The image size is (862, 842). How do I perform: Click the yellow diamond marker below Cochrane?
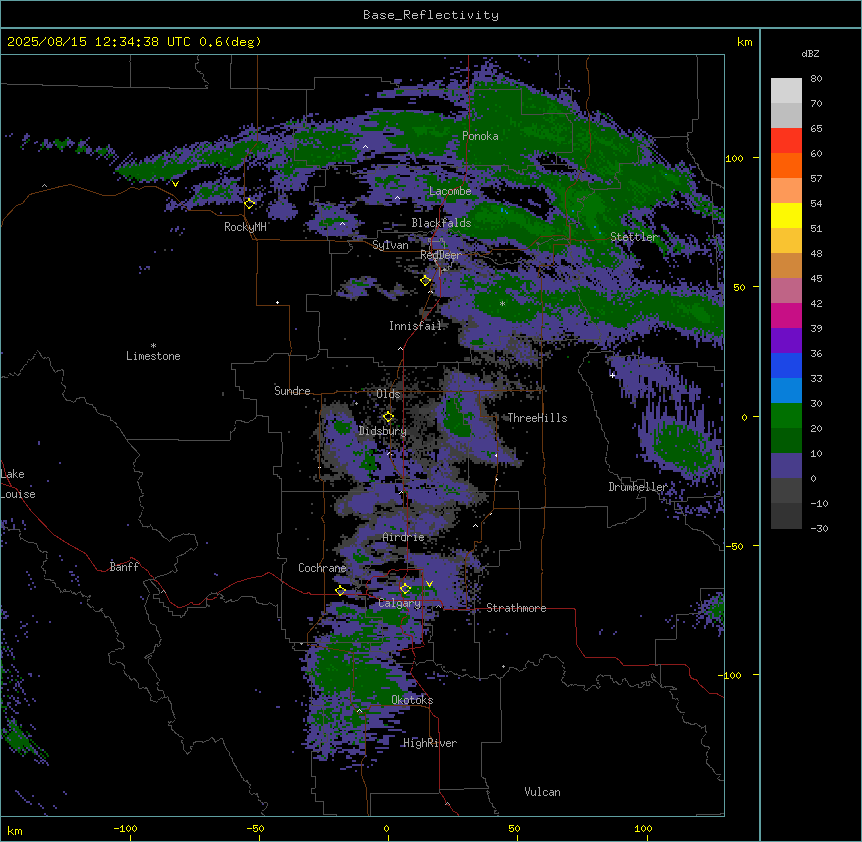[340, 591]
